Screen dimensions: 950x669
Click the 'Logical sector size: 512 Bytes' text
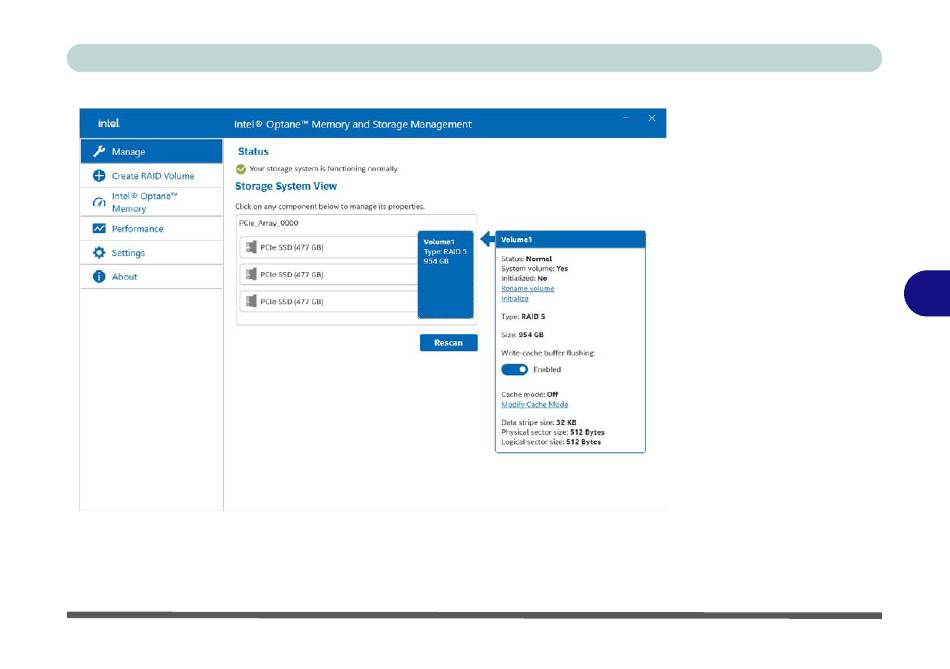551,442
